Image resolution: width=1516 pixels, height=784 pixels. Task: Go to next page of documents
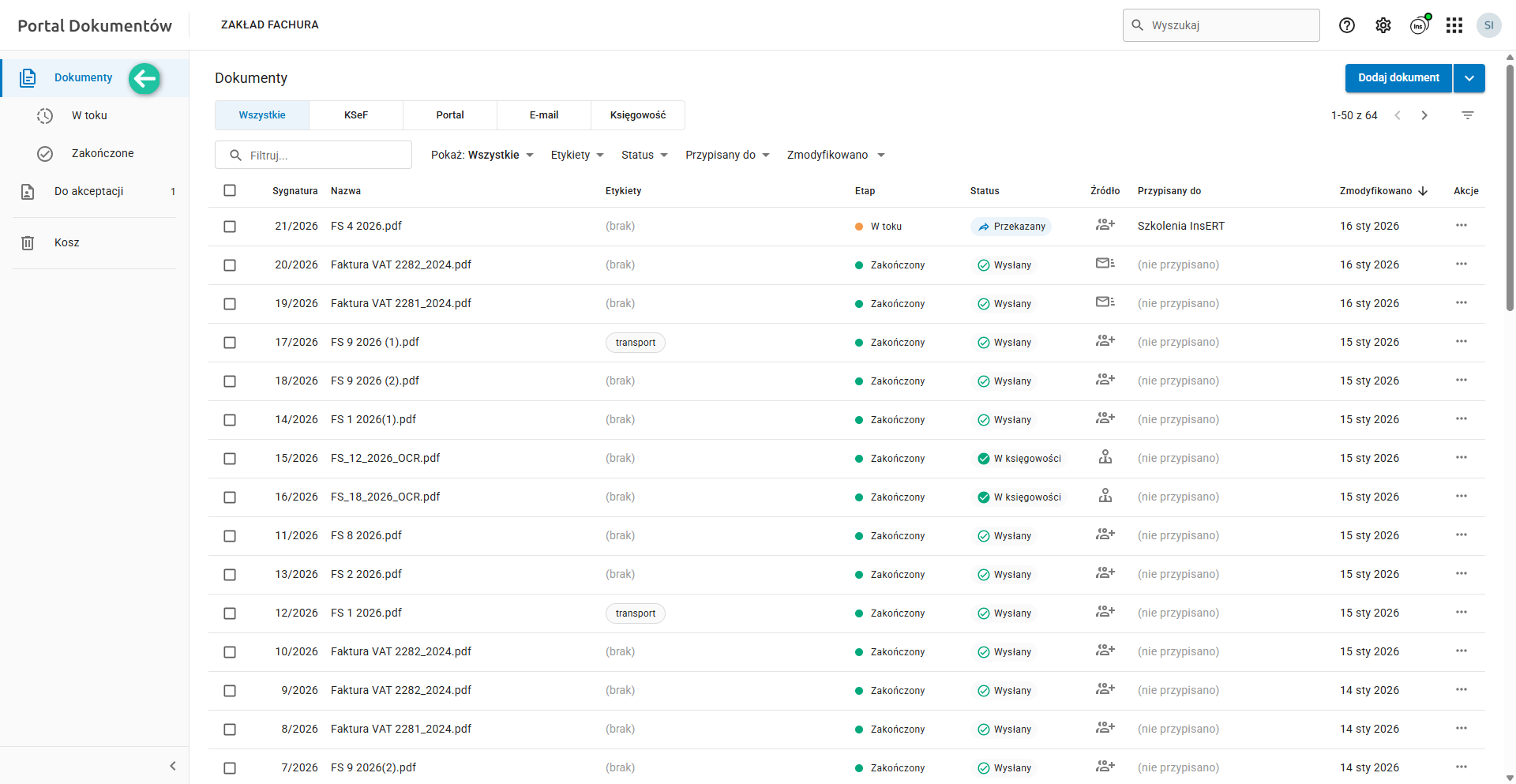click(x=1424, y=115)
